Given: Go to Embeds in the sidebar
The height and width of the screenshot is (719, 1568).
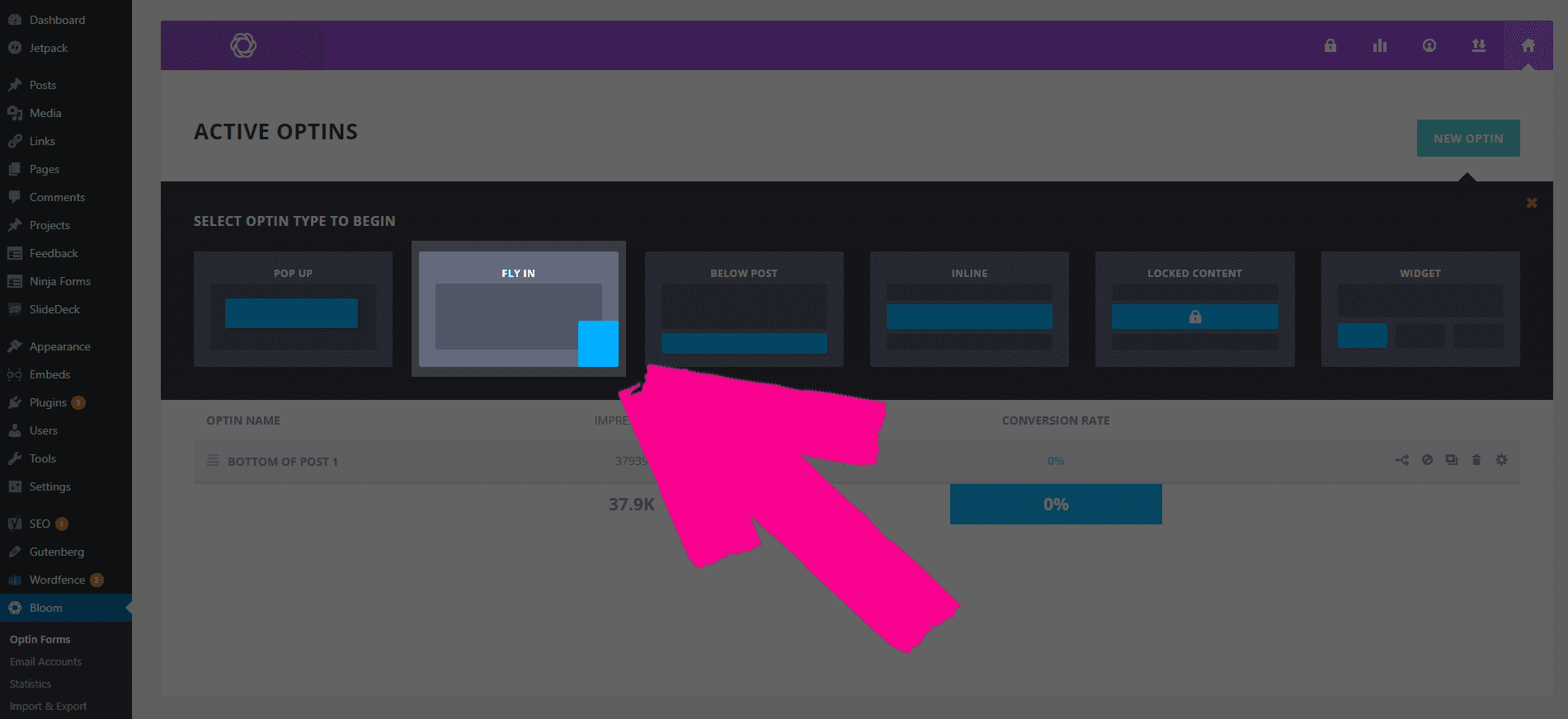Looking at the screenshot, I should [66, 374].
